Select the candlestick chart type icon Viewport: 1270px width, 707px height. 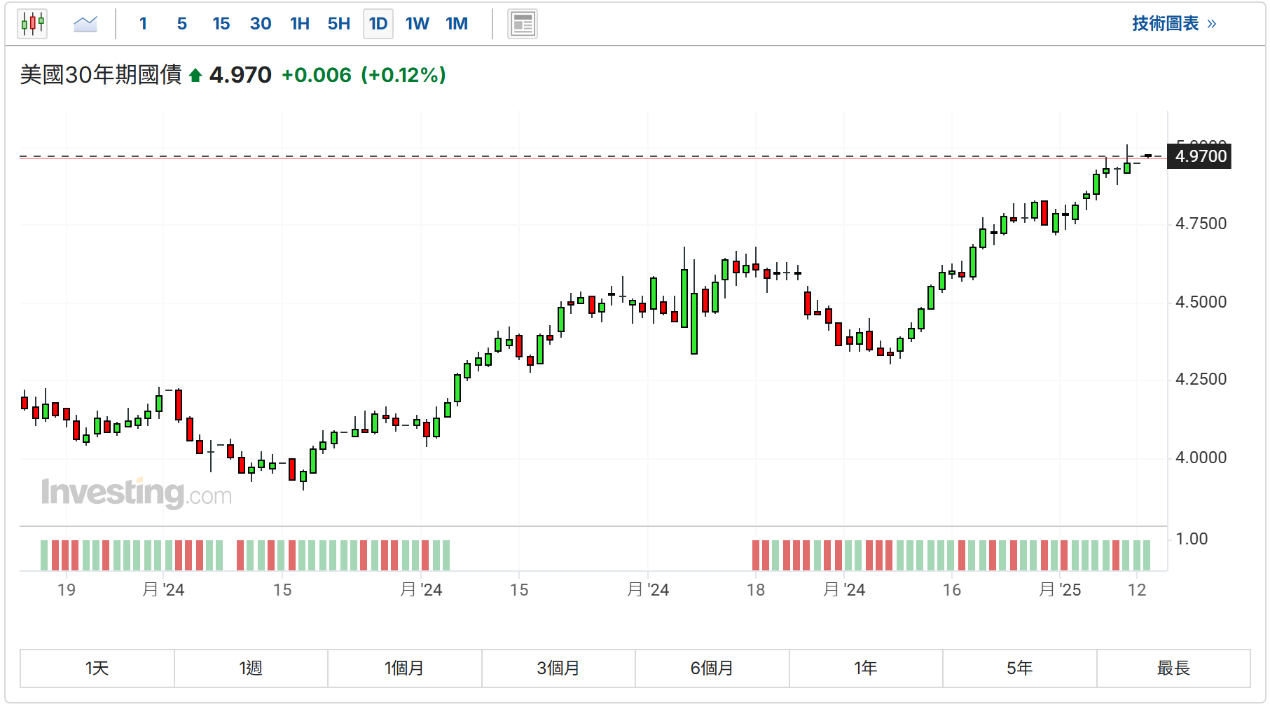[x=33, y=23]
